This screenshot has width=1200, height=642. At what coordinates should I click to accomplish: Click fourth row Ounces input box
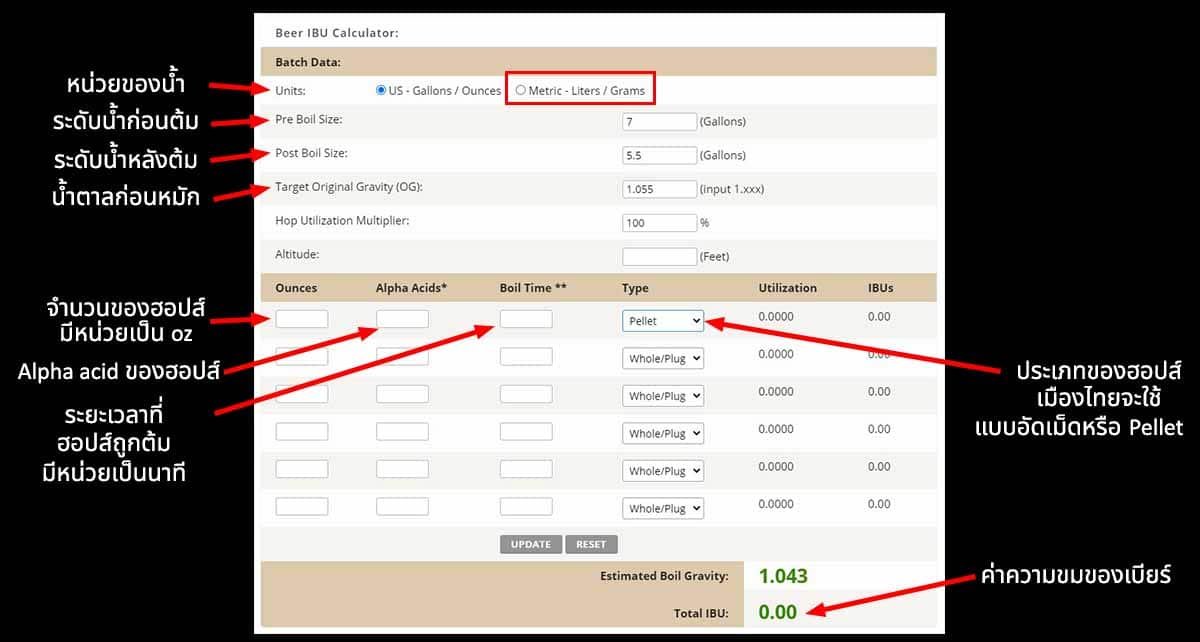(x=301, y=431)
